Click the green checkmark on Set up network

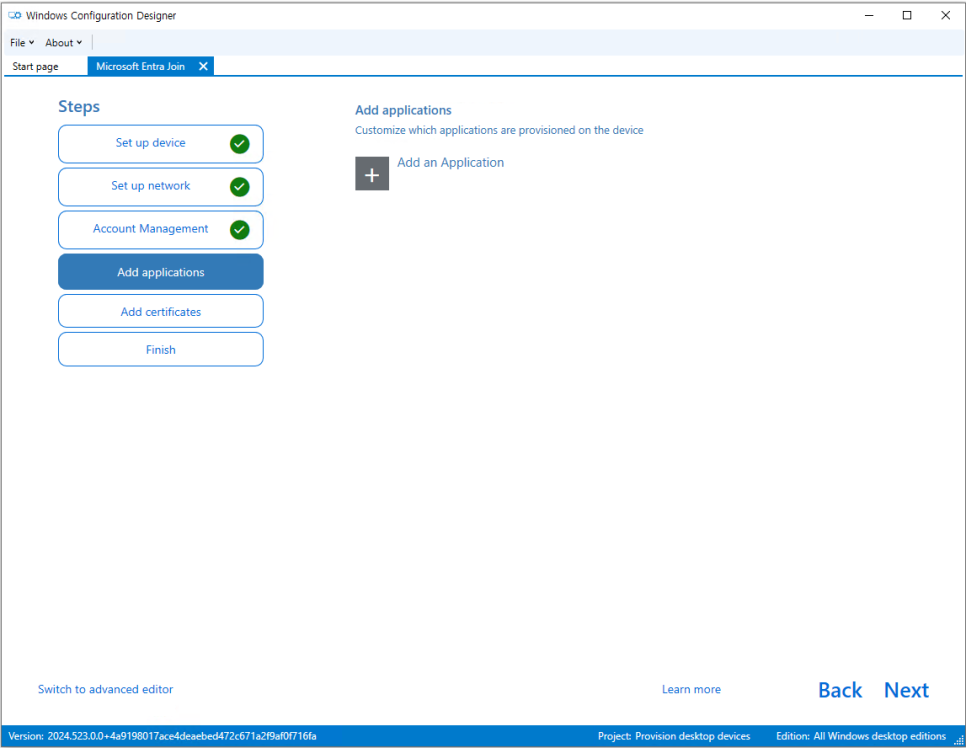[x=240, y=187]
